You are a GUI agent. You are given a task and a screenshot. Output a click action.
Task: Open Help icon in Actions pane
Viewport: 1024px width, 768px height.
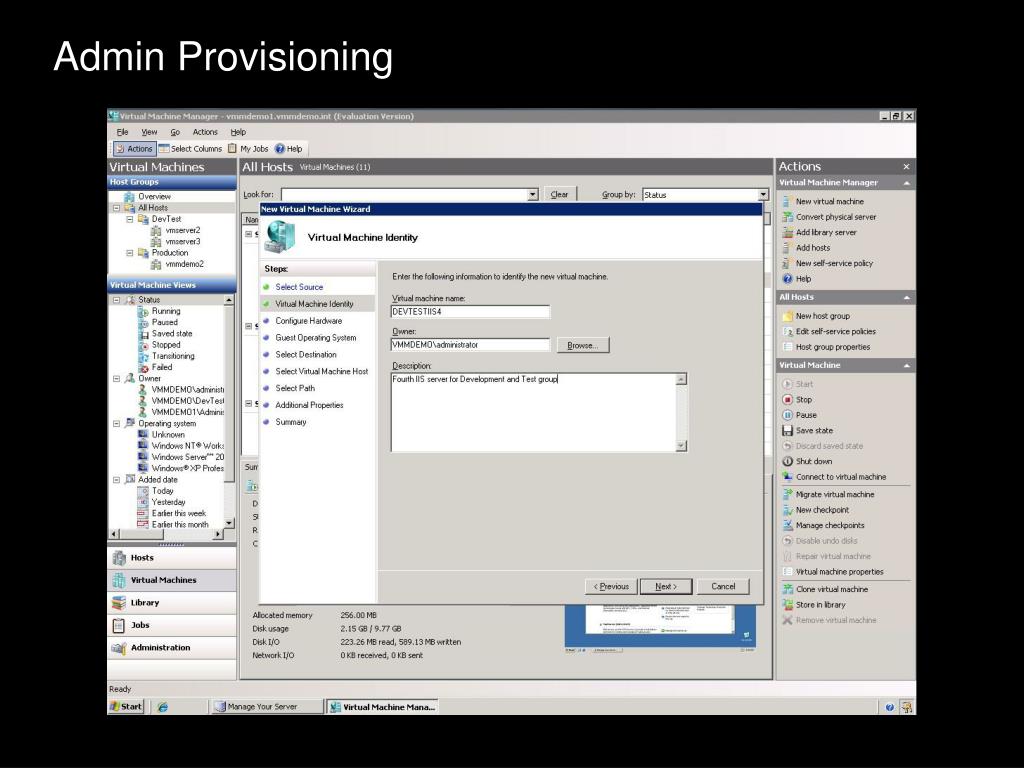(x=788, y=279)
